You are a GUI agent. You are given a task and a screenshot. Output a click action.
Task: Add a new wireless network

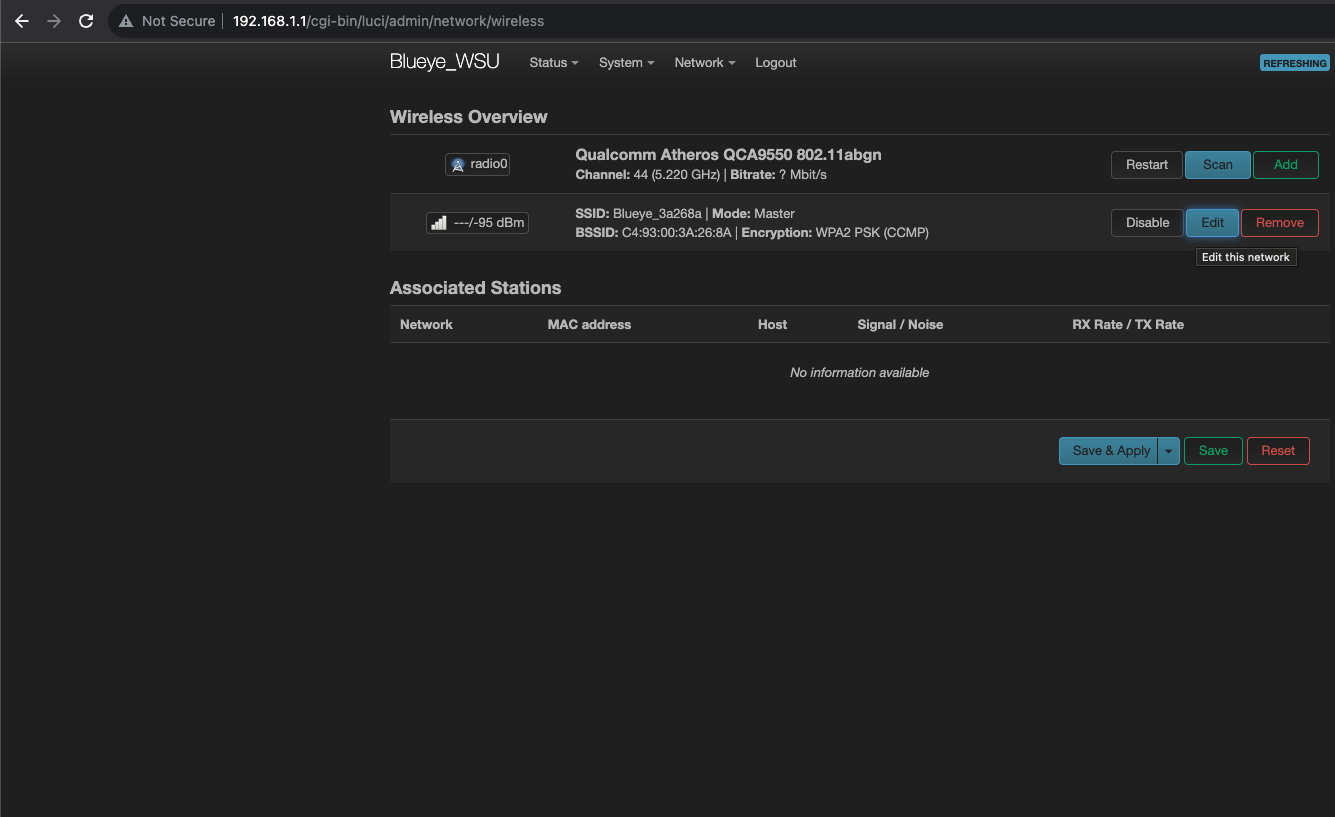1286,165
